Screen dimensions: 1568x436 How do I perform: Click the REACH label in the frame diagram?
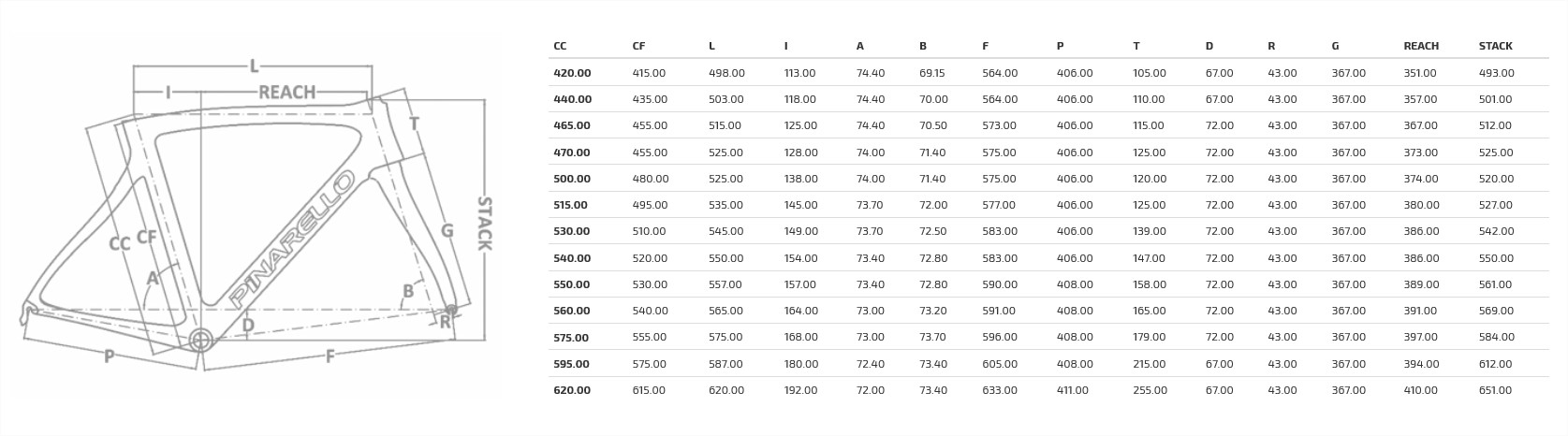(287, 92)
